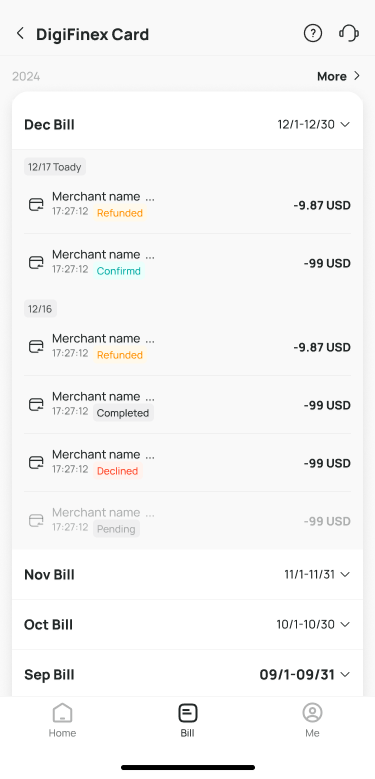This screenshot has width=375, height=779.
Task: Expand the Nov Bill section
Action: point(187,574)
